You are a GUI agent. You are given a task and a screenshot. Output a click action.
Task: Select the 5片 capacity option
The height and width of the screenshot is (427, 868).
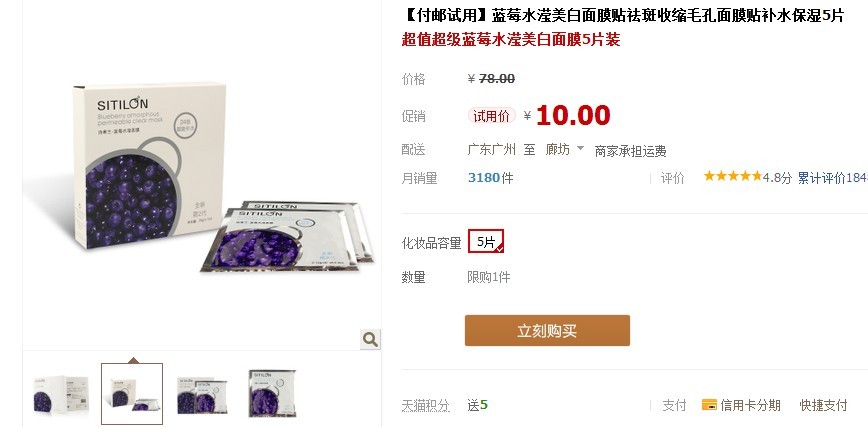pyautogui.click(x=485, y=241)
